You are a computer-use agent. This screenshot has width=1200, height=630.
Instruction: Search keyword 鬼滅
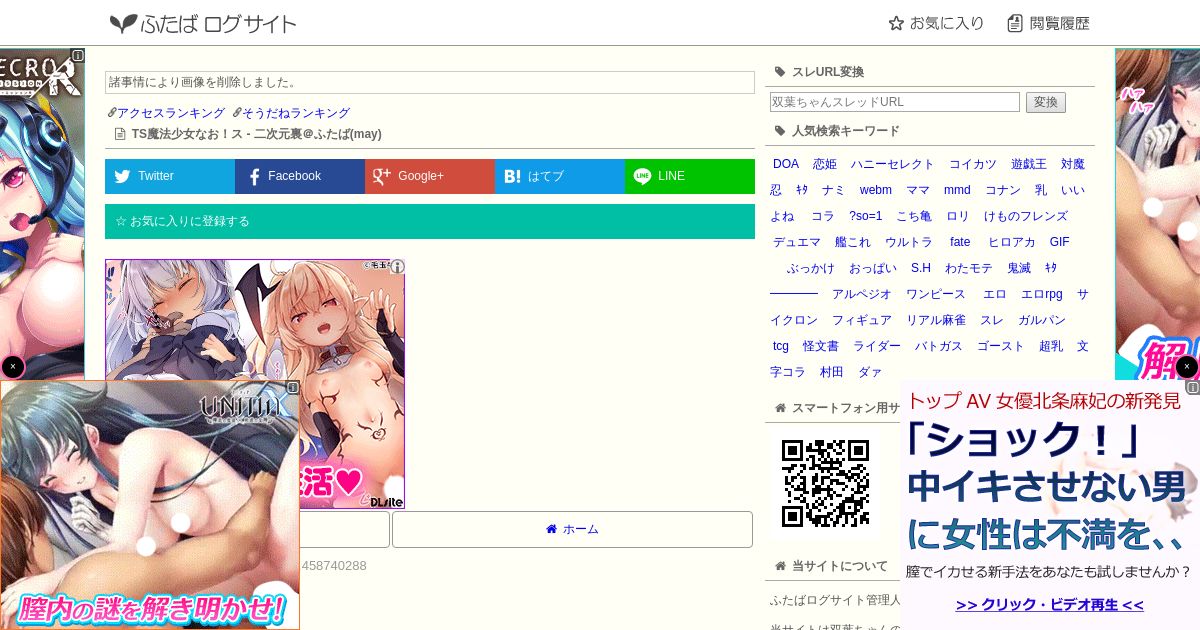click(x=1019, y=268)
